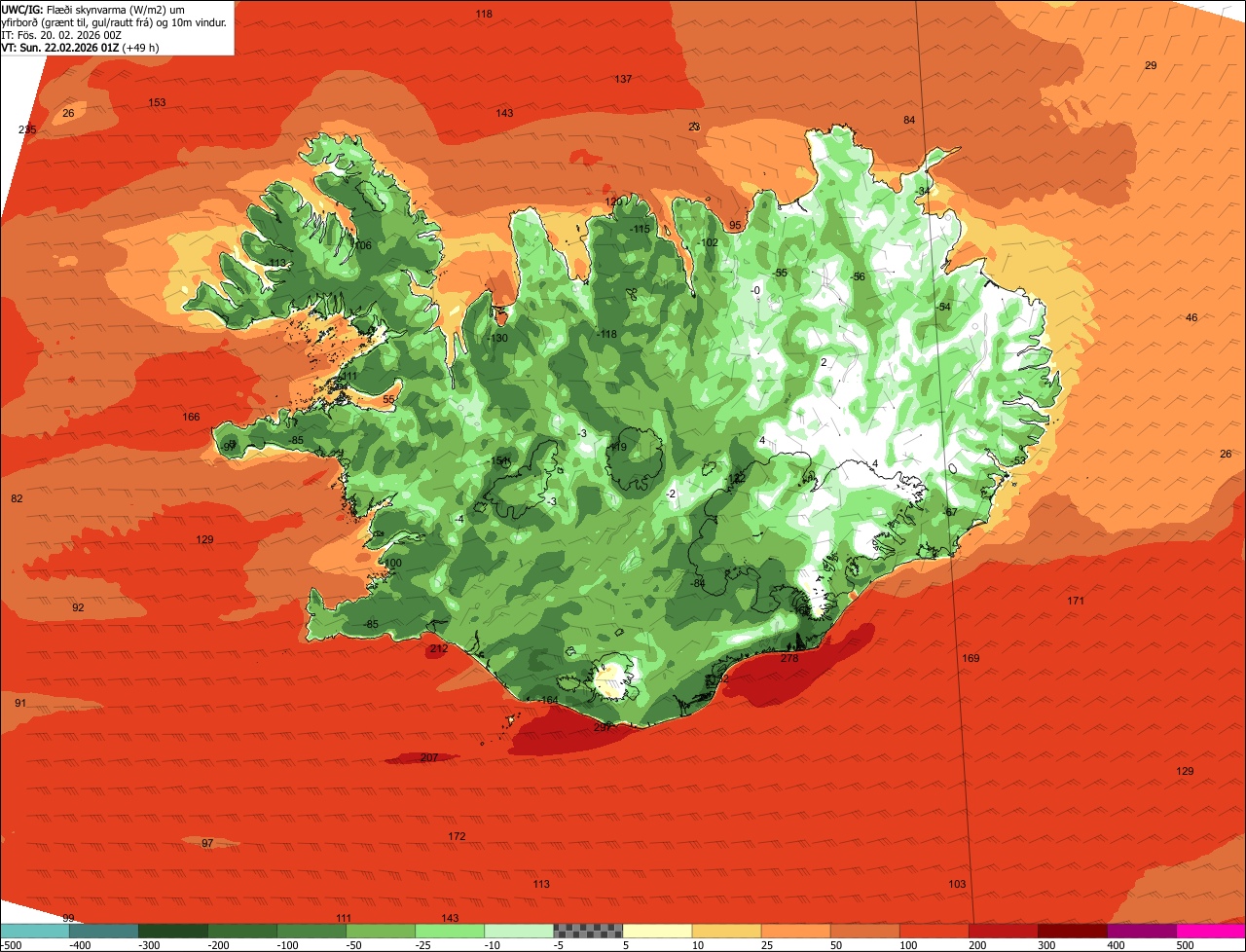Click the darkest green legend swatch for -300 to -200

click(x=172, y=931)
